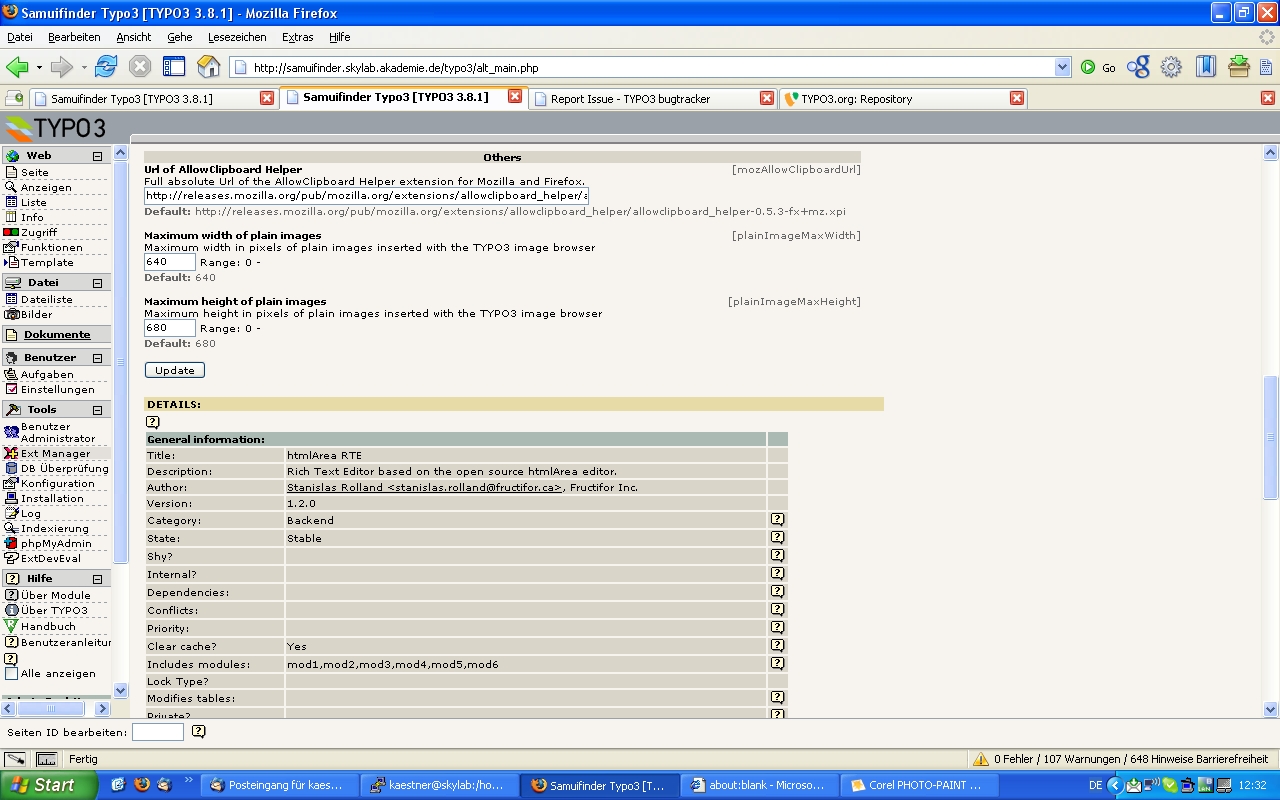Screen dimensions: 1280x800
Task: Open Benutzer Administrator tool
Action: (x=58, y=432)
